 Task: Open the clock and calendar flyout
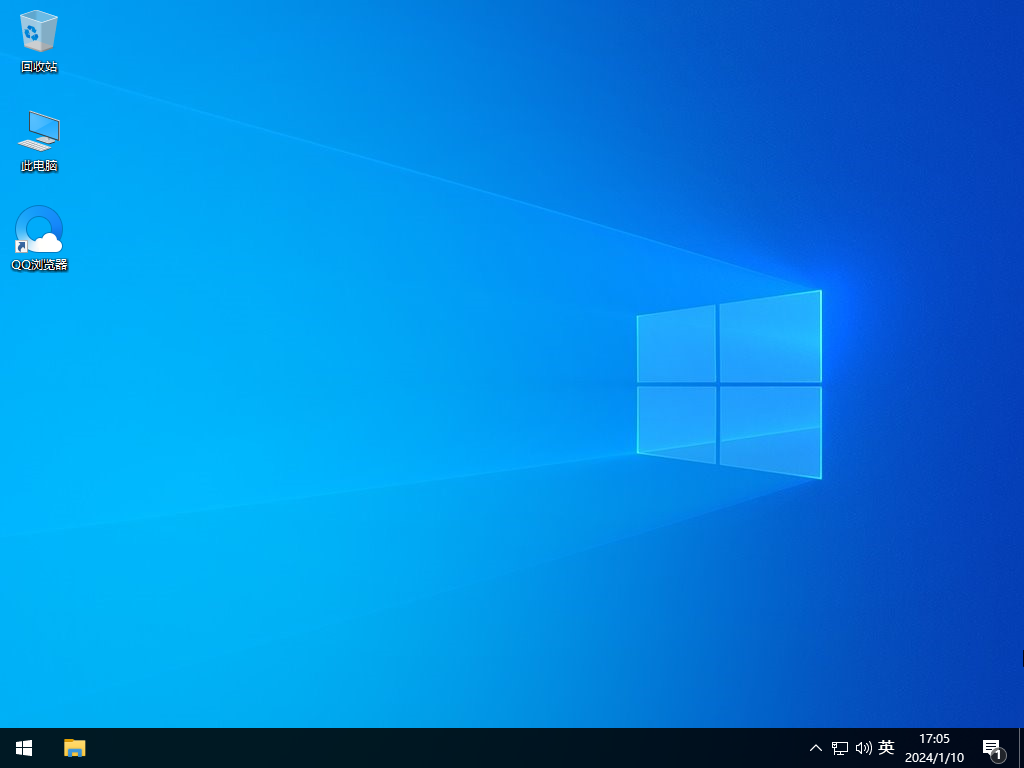pyautogui.click(x=934, y=748)
